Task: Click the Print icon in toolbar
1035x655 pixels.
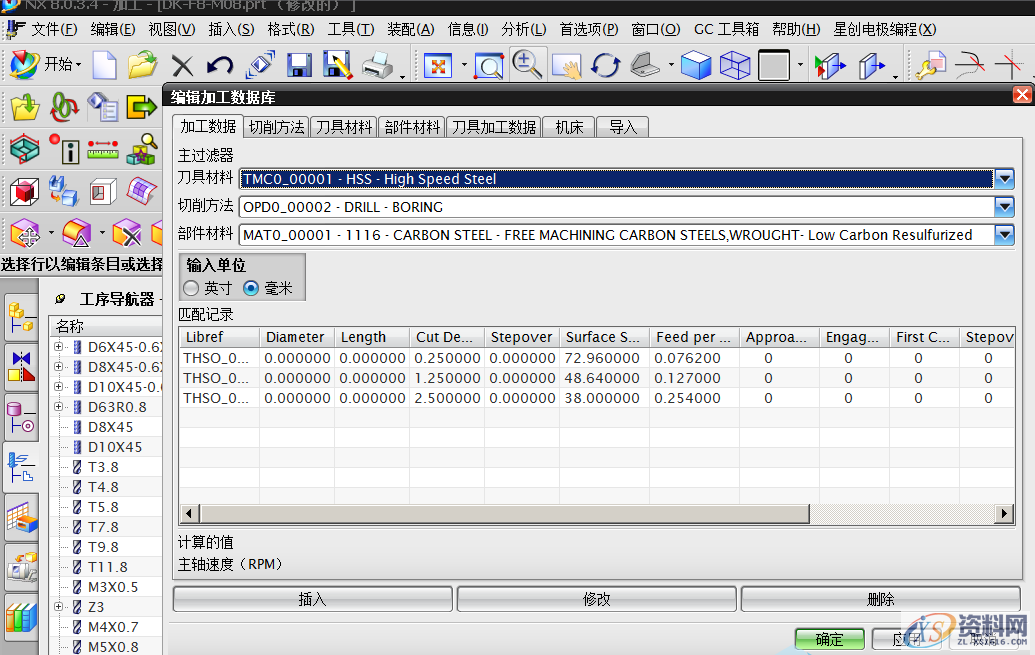Action: click(x=378, y=66)
